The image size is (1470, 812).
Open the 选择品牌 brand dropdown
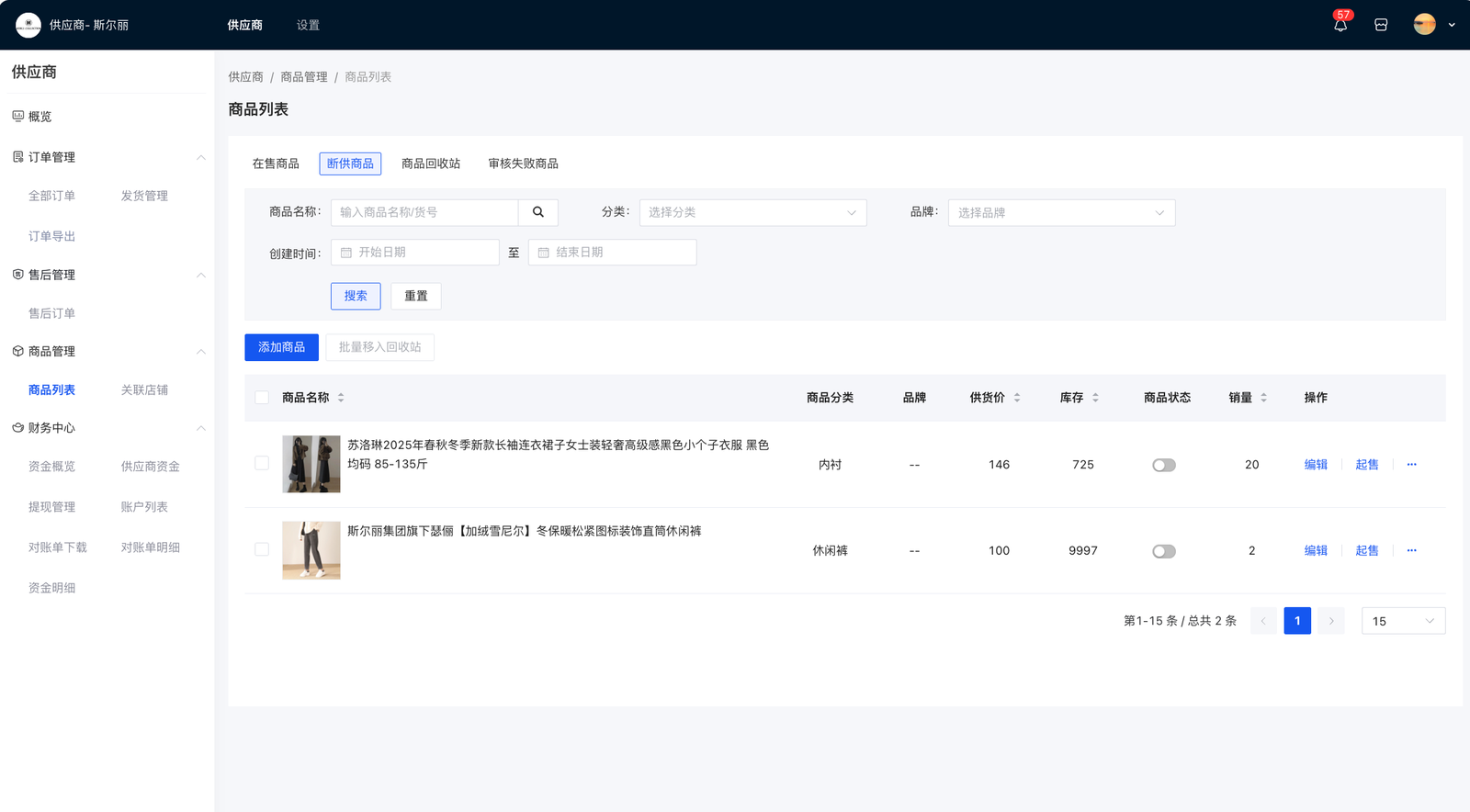point(1061,213)
